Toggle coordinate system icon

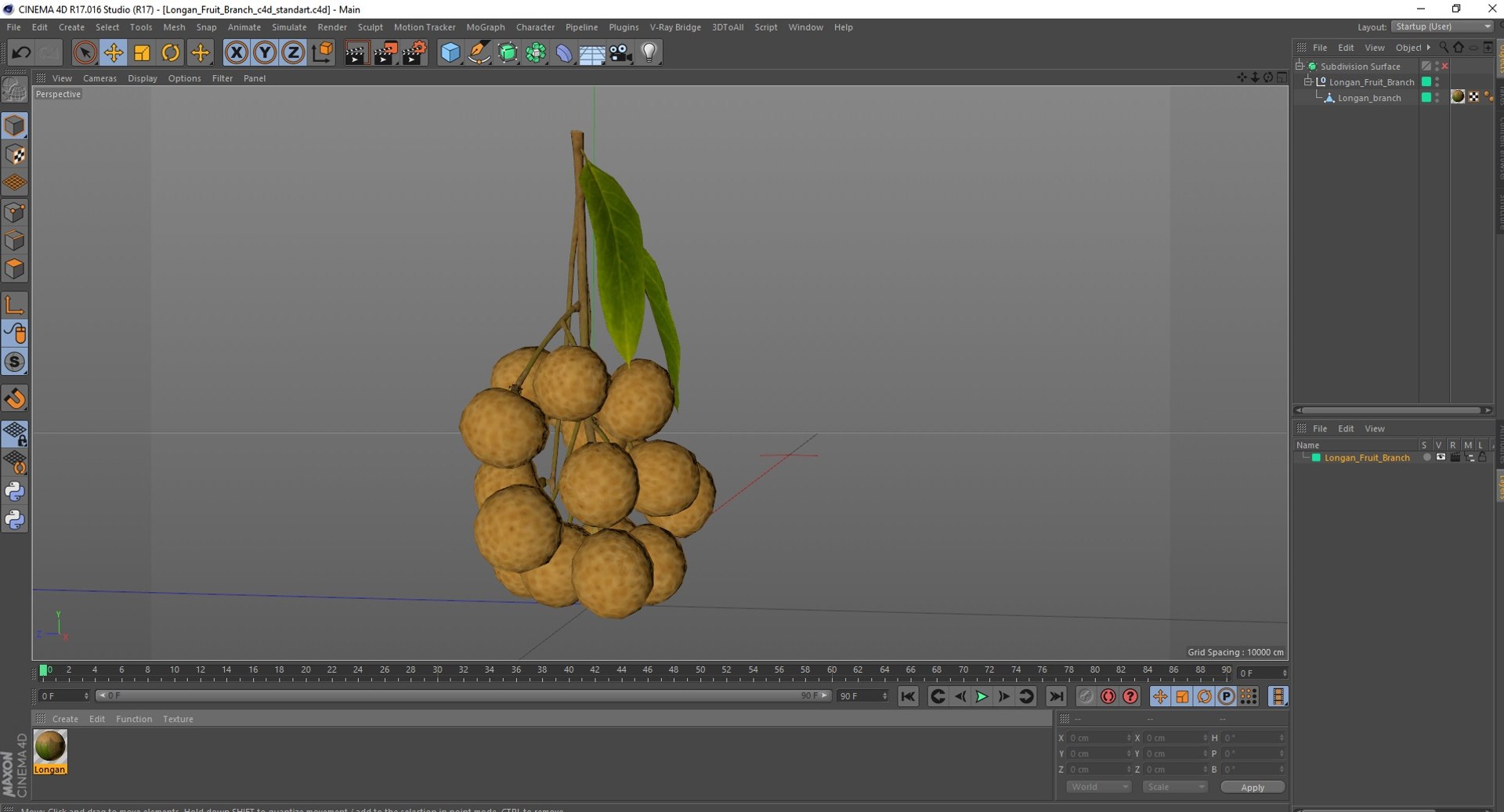click(322, 53)
